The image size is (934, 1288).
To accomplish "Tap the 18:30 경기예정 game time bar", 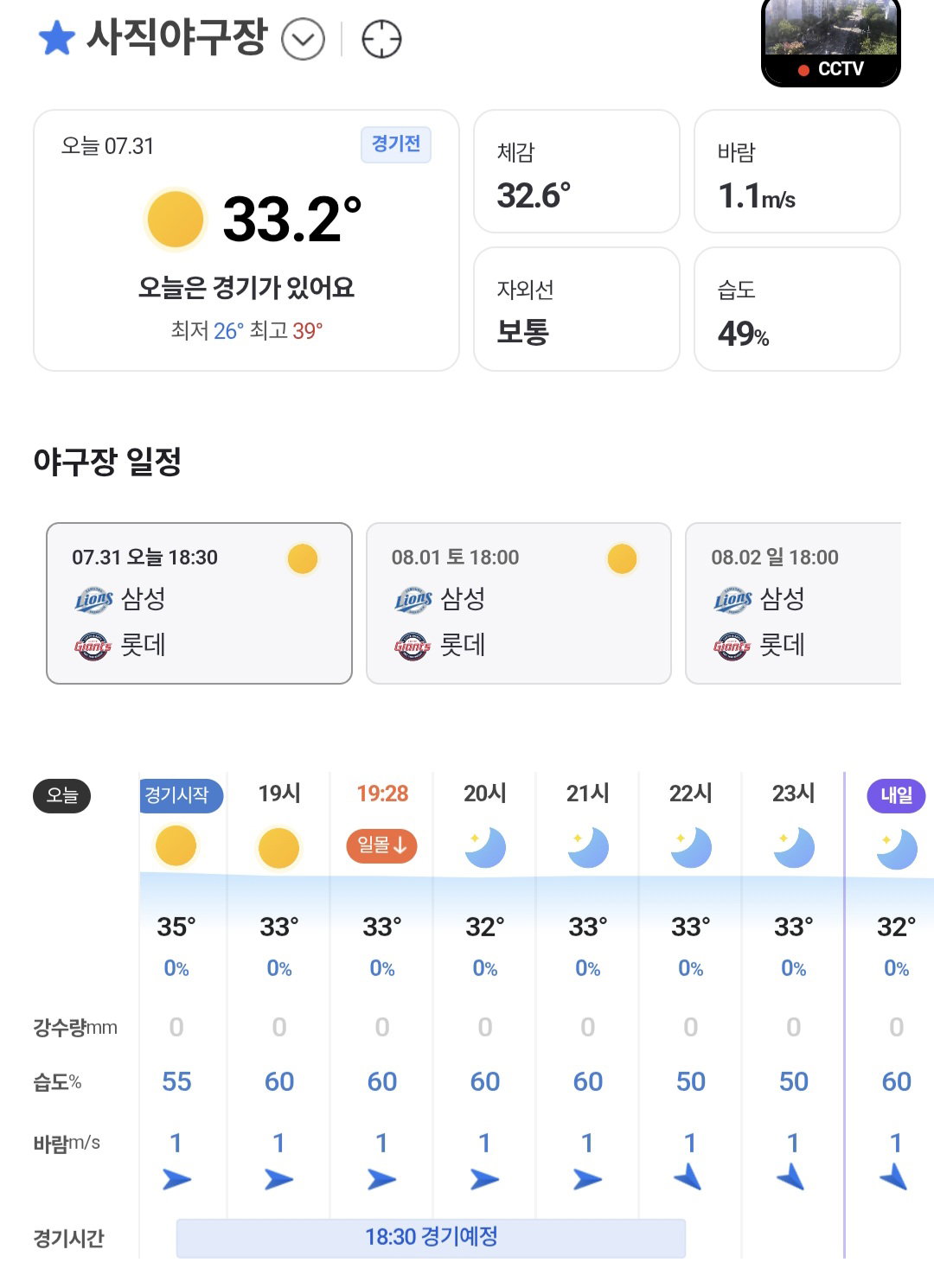I will [431, 1238].
